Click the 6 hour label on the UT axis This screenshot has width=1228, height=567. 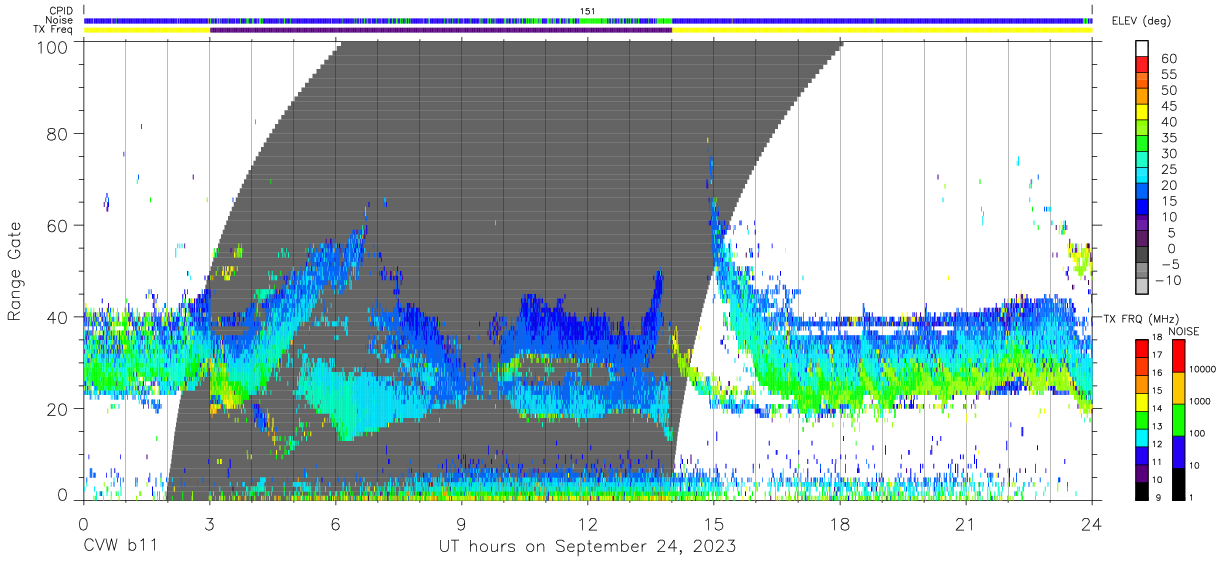tap(335, 525)
